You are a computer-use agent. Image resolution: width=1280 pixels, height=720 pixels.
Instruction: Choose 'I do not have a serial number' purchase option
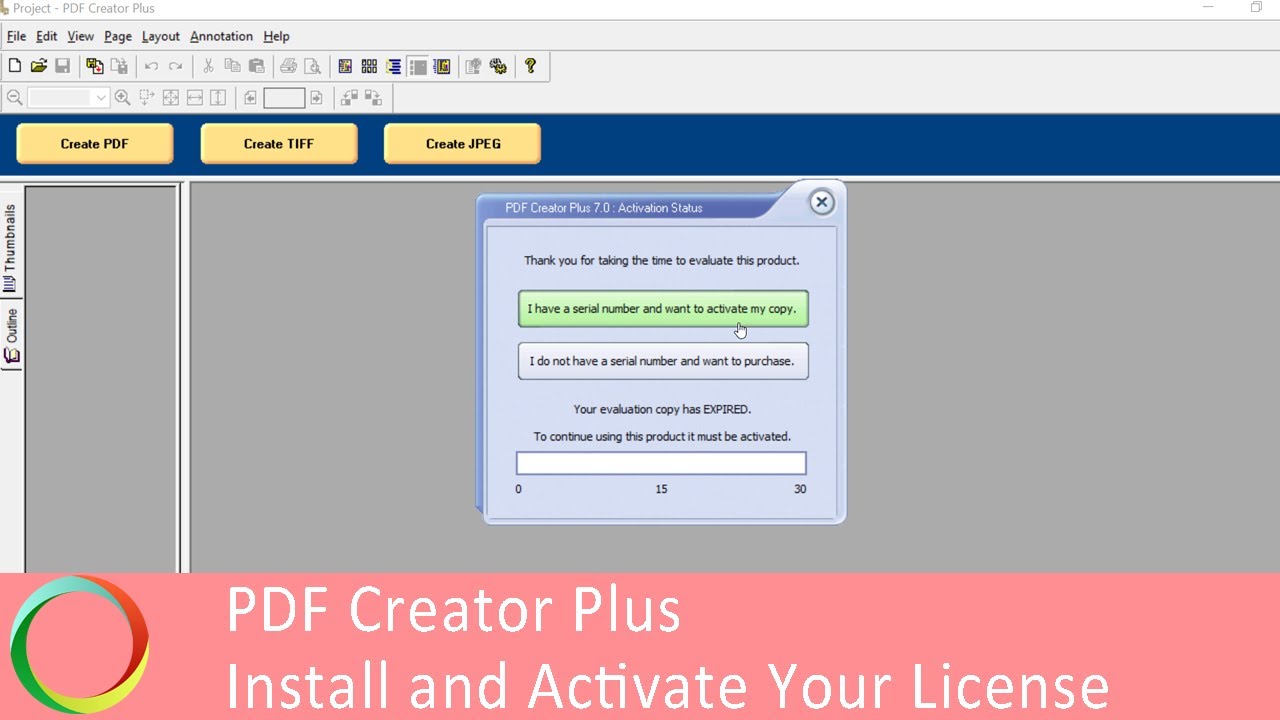pos(663,361)
